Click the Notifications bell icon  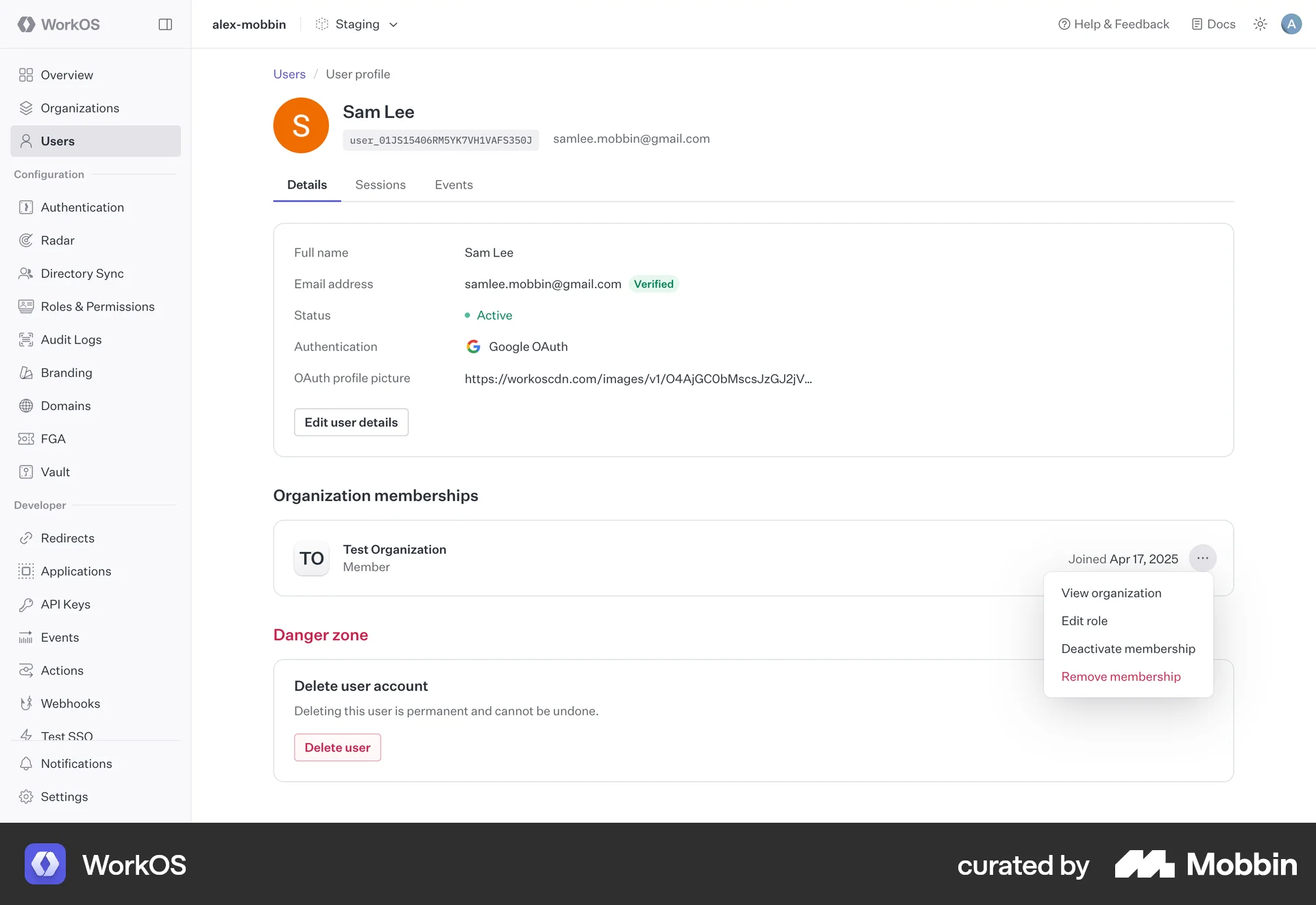coord(26,764)
